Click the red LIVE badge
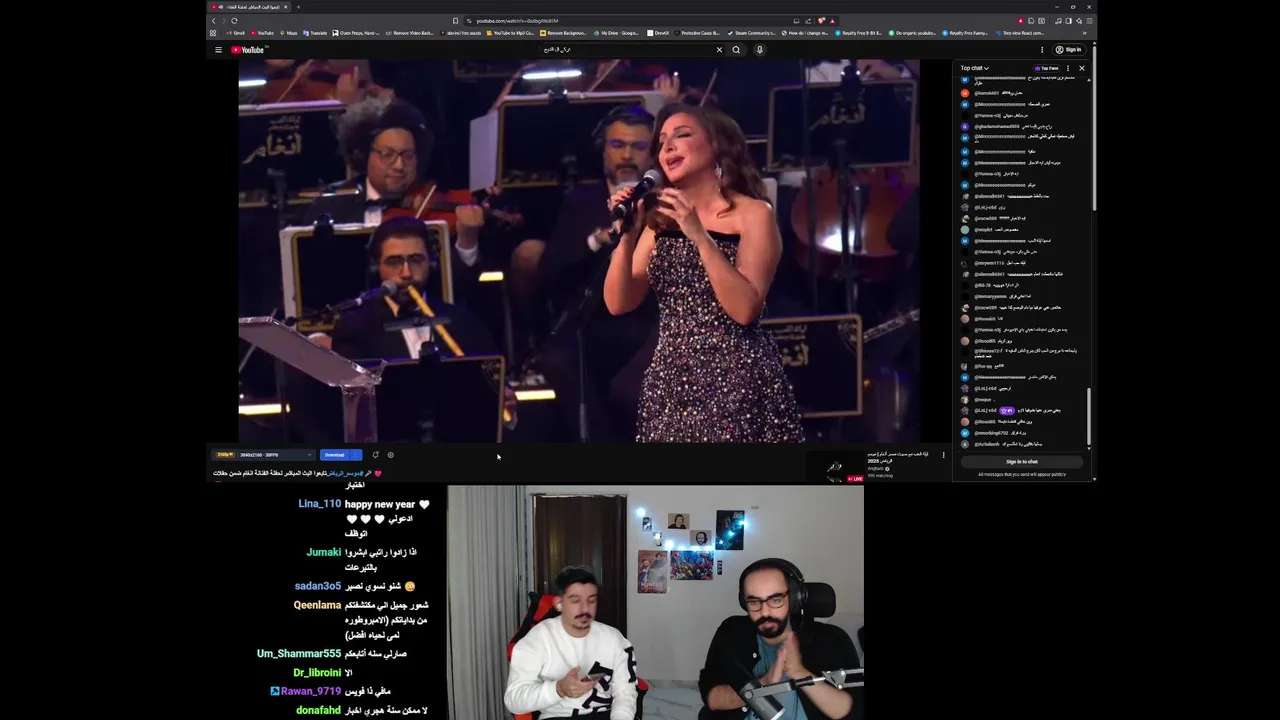This screenshot has width=1280, height=720. pos(855,479)
